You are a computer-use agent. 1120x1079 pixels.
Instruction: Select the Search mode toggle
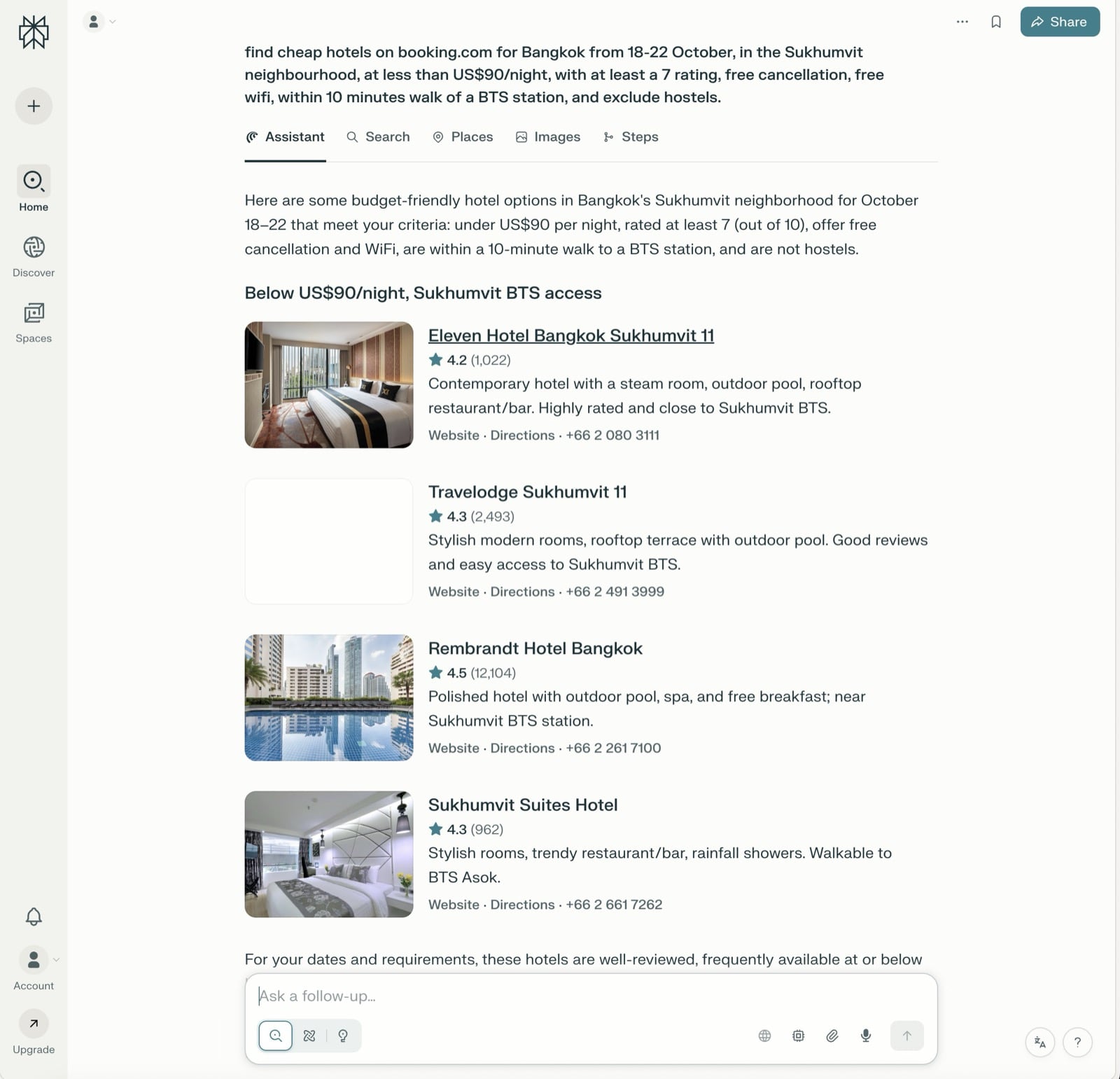pyautogui.click(x=276, y=1036)
